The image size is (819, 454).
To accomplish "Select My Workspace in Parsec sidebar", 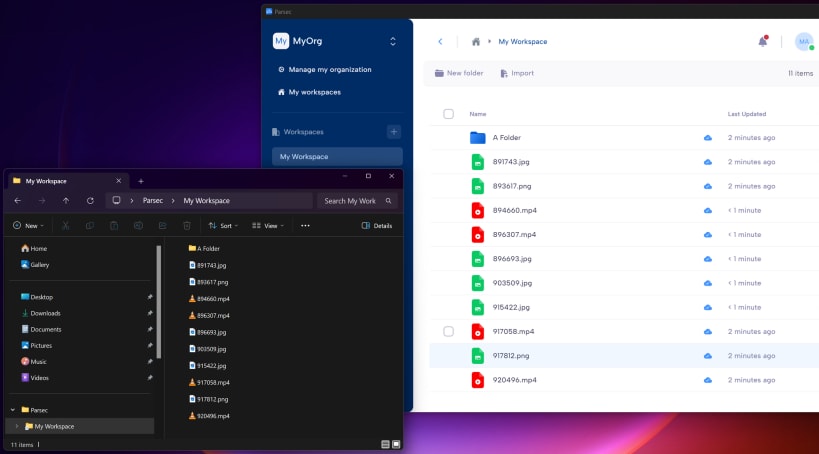I will [x=337, y=157].
